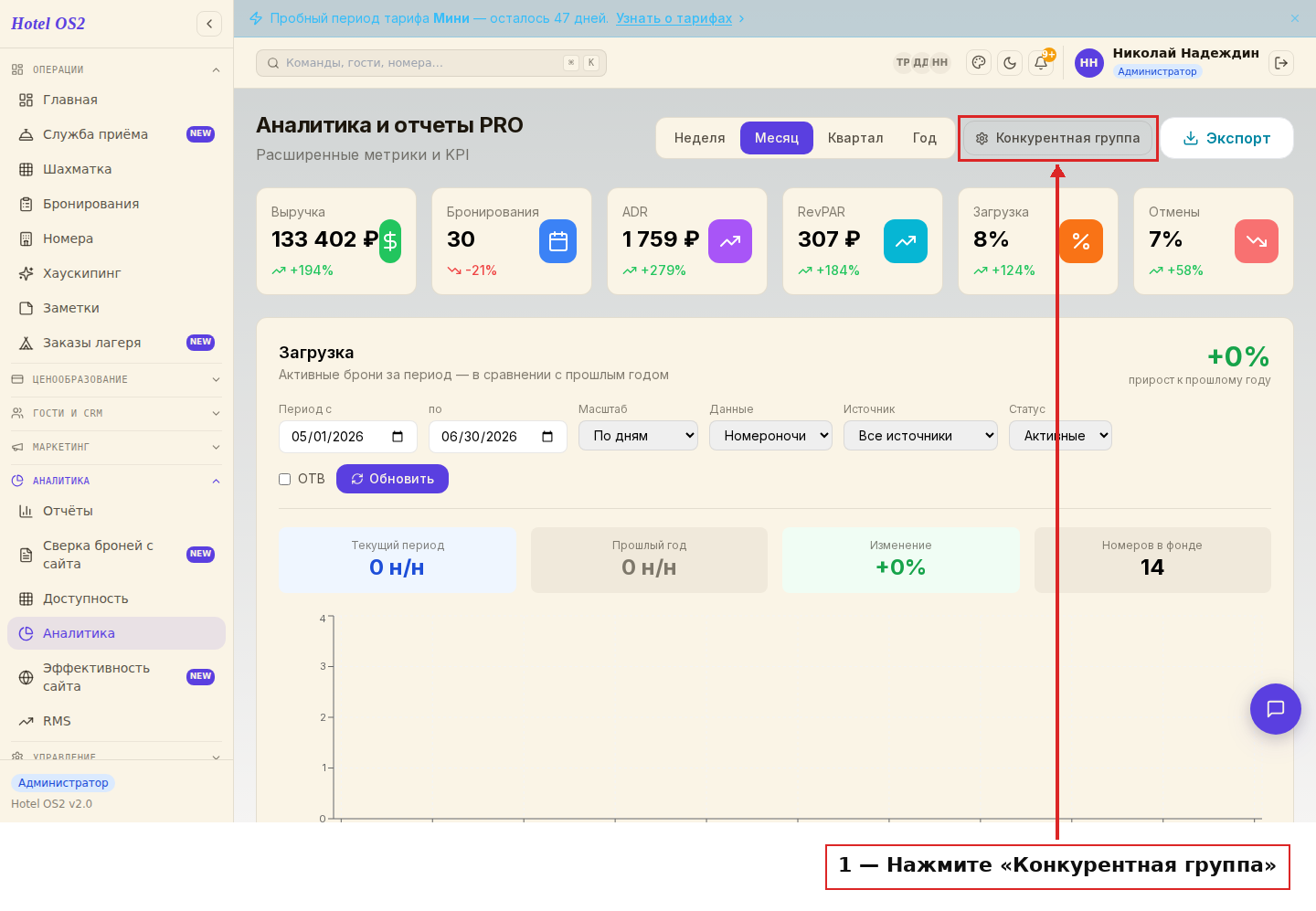This screenshot has width=1316, height=911.
Task: Open Статус dropdown Активные
Action: click(1060, 436)
